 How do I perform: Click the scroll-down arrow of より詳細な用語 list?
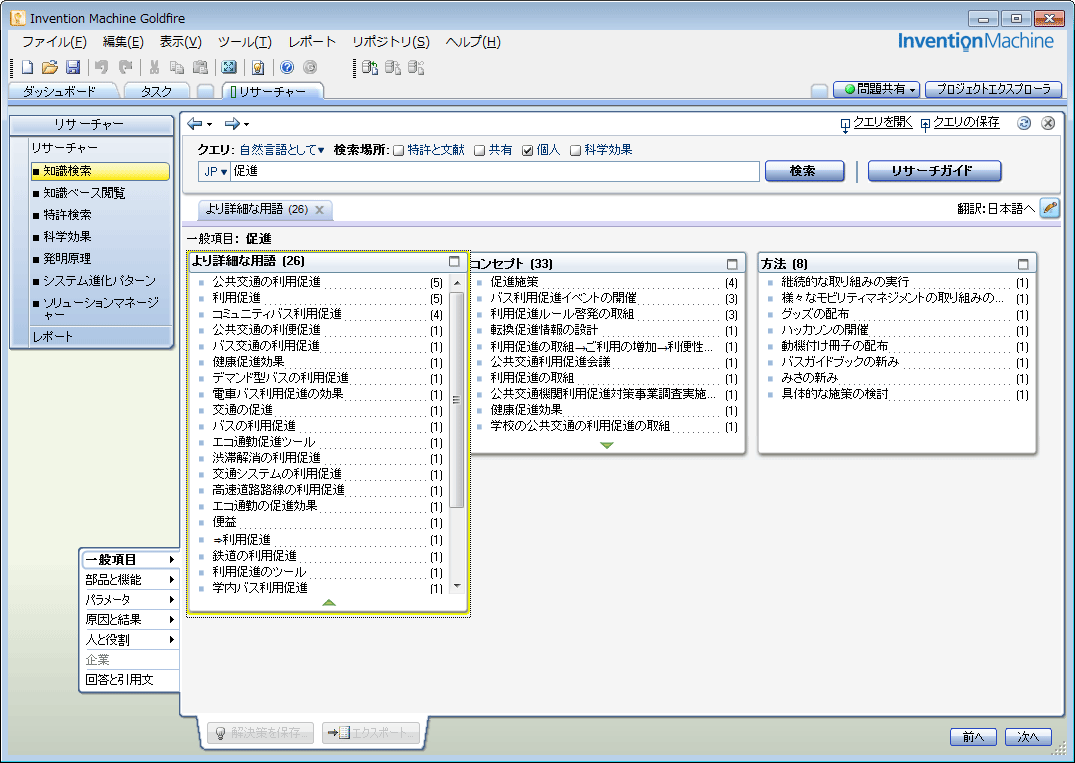(x=457, y=586)
